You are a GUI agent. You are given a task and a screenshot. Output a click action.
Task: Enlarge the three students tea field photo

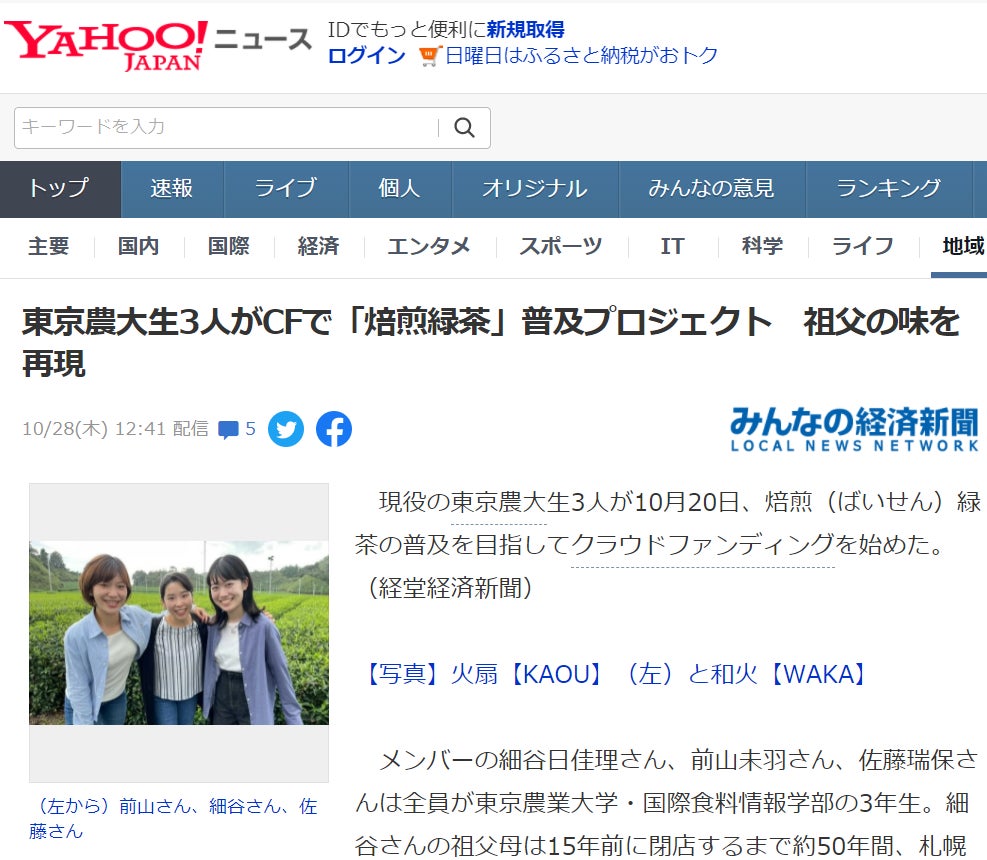coord(179,632)
